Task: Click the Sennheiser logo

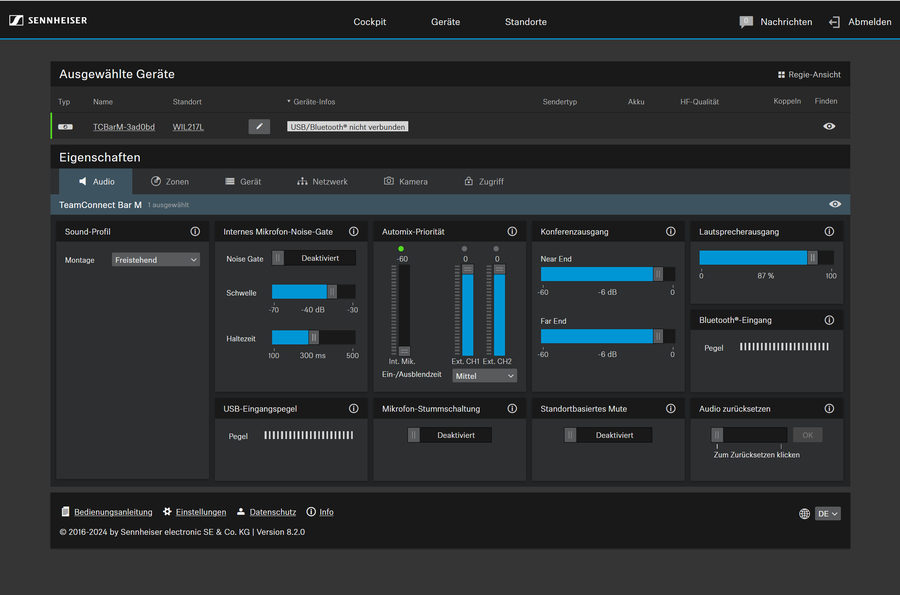Action: [48, 21]
